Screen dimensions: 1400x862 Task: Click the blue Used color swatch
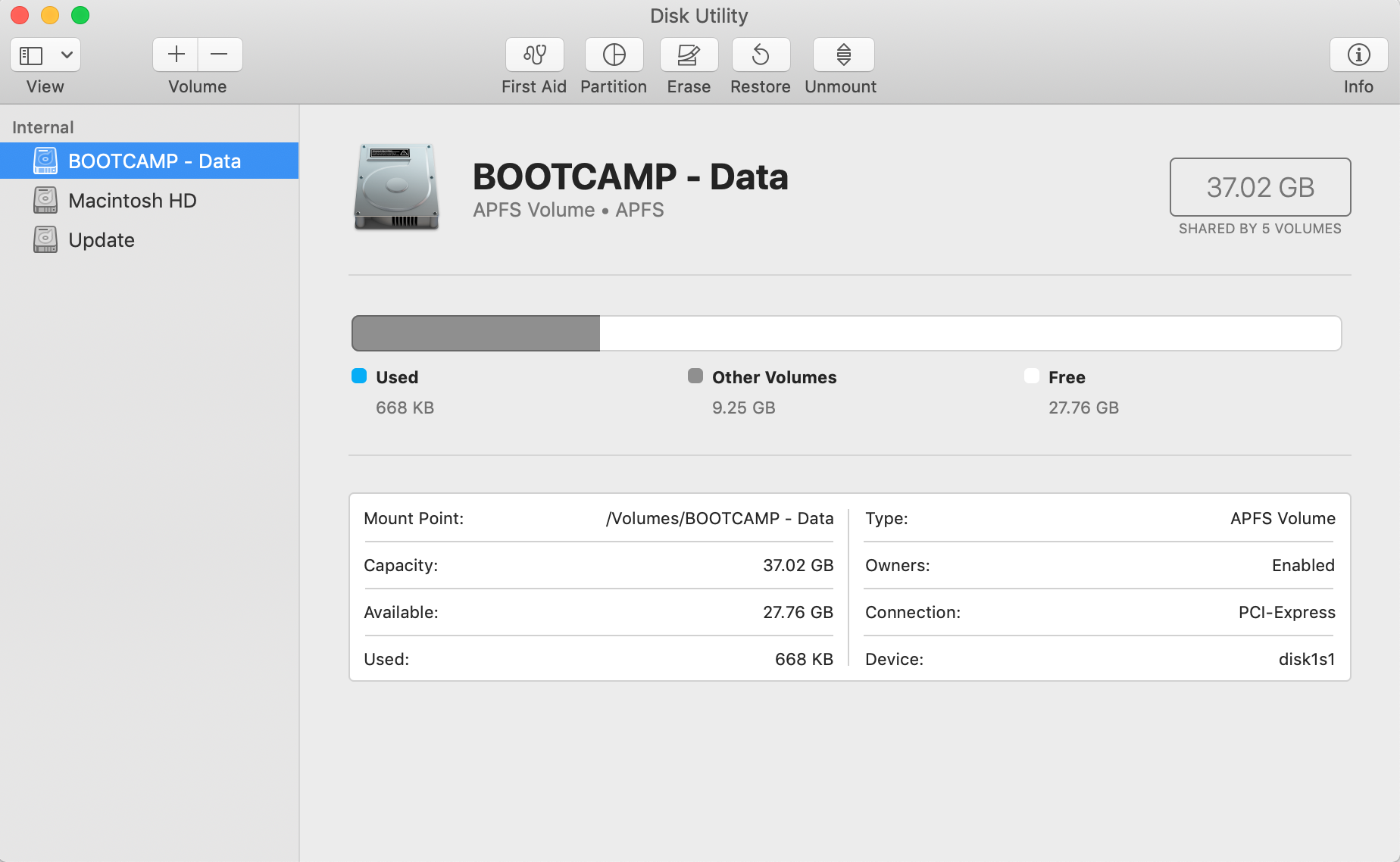pyautogui.click(x=359, y=376)
